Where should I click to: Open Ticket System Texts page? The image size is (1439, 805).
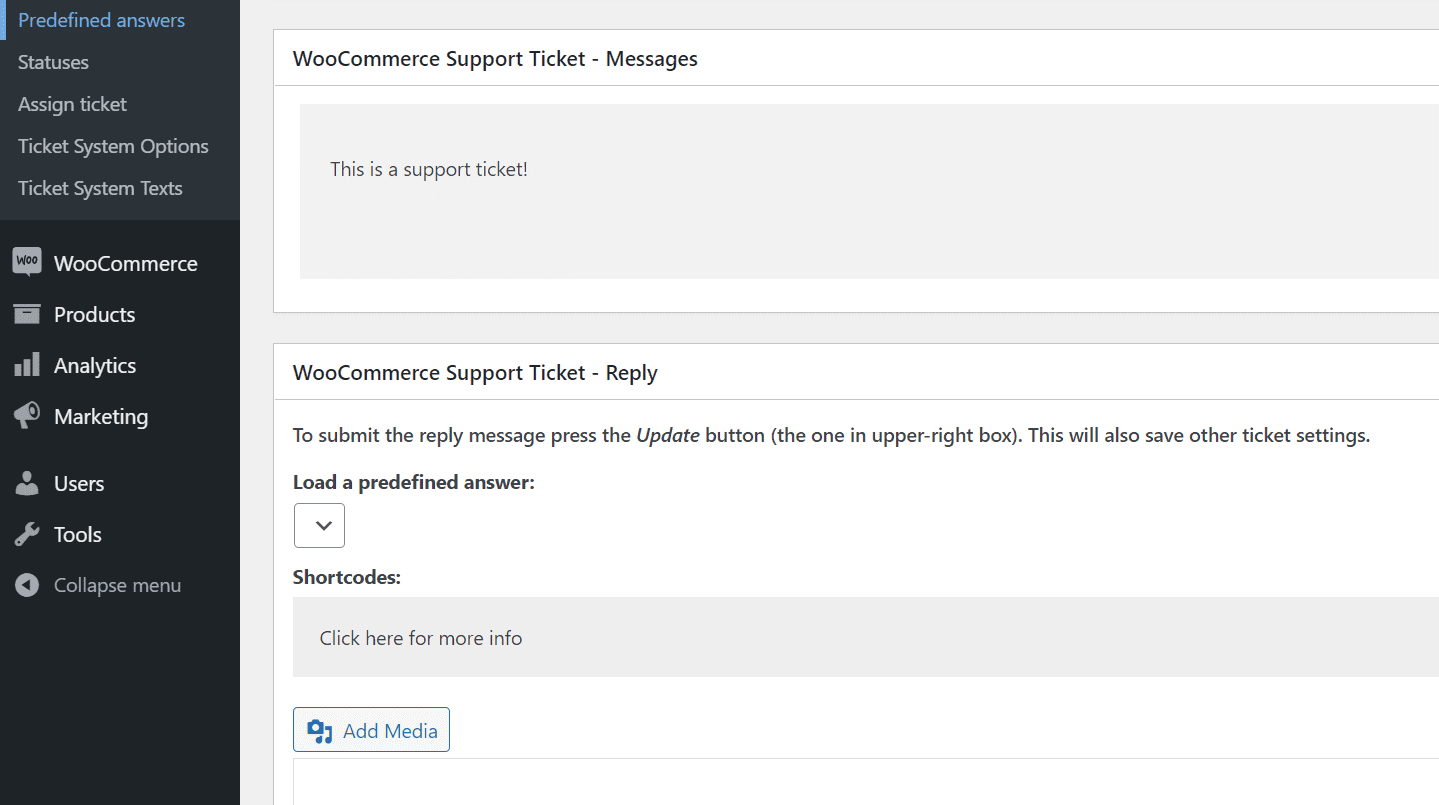[100, 188]
